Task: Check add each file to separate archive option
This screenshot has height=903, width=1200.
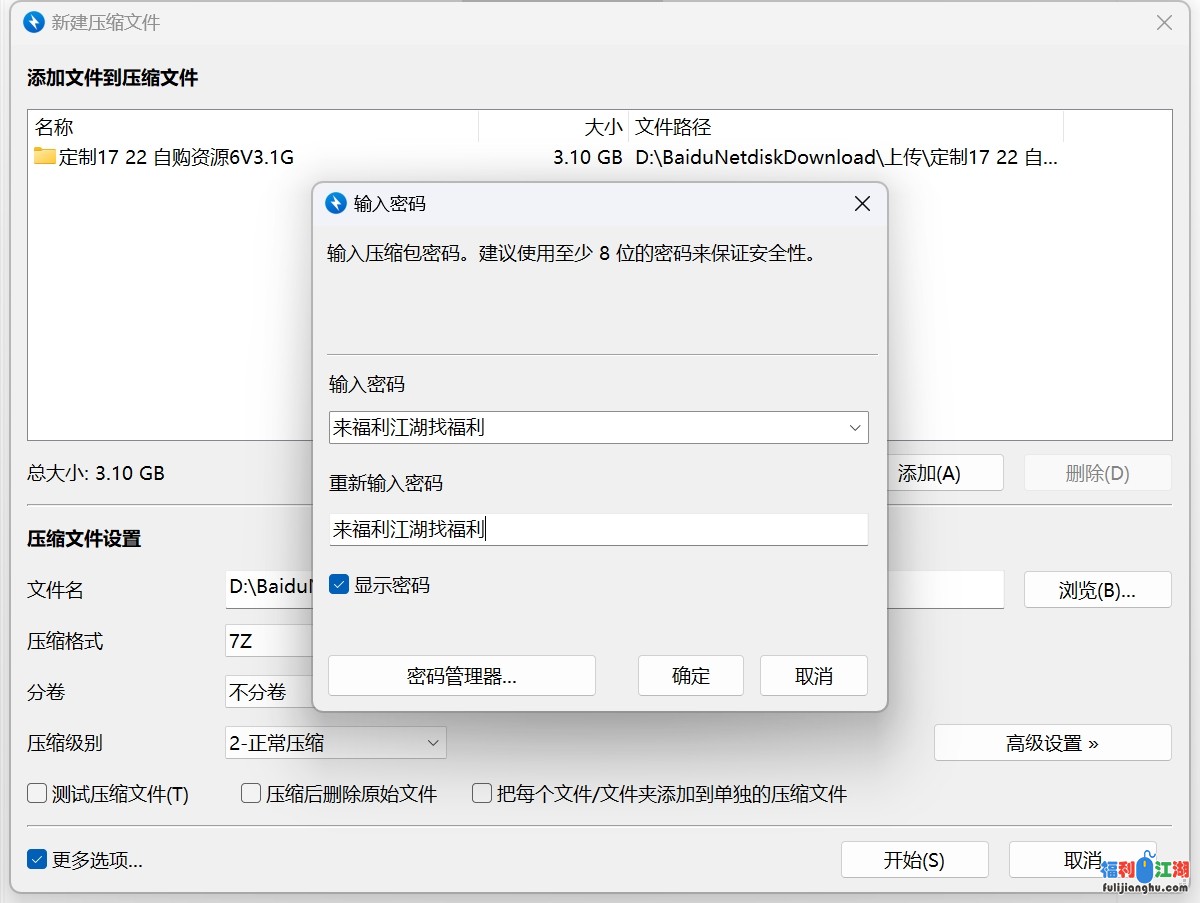Action: pos(482,794)
